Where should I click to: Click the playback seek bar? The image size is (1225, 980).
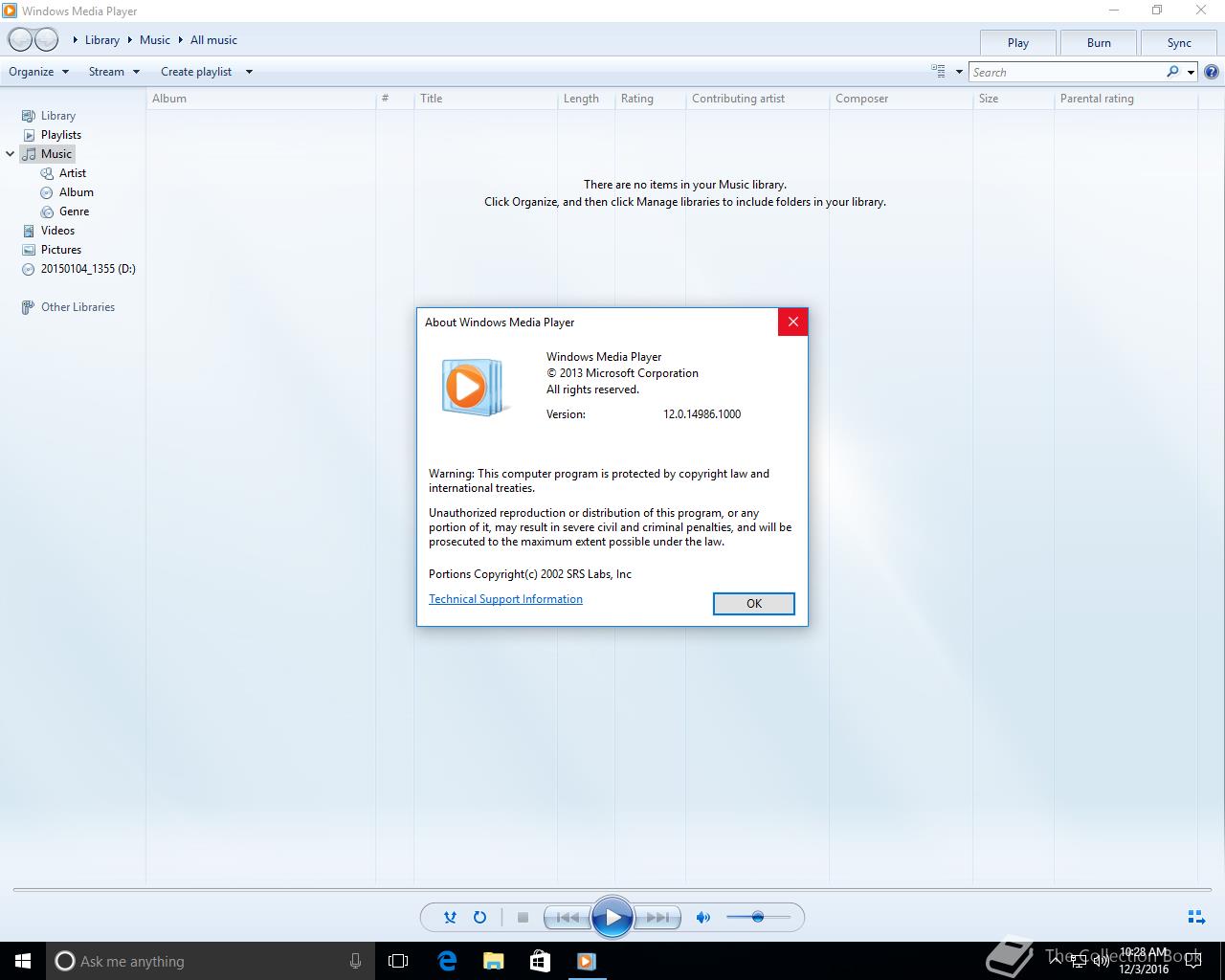coord(612,889)
